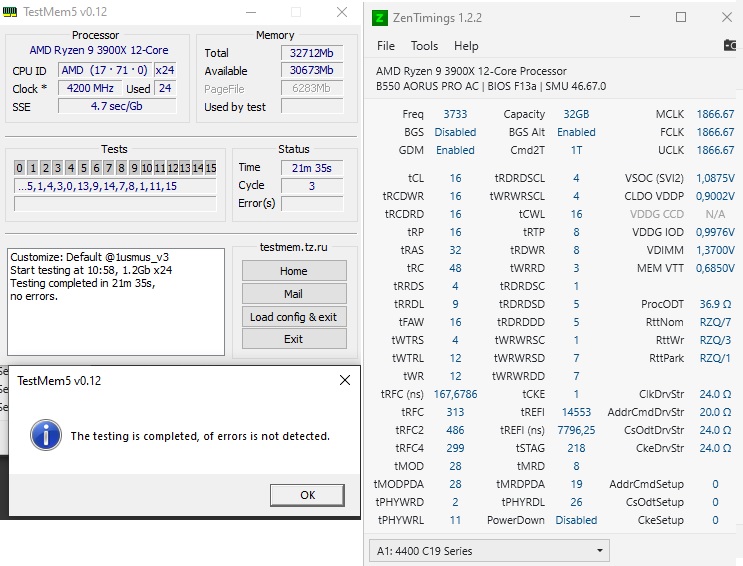Screen dimensions: 743x566
Task: Open the Tools menu in ZenTimings
Action: (424, 46)
